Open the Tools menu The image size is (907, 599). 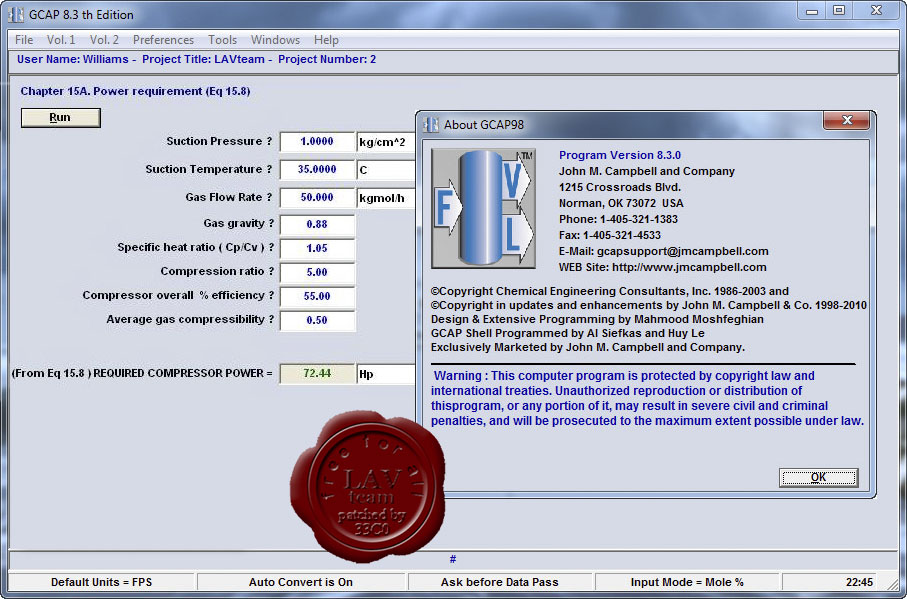(x=222, y=40)
